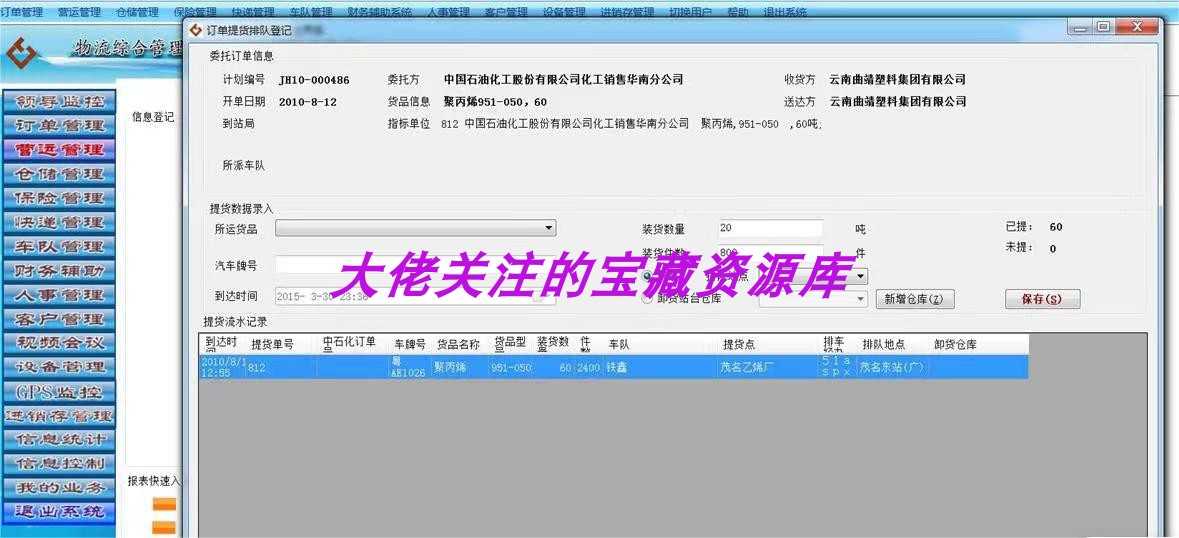Screen dimensions: 1179x538
Task: Open 人事管理 in the top menu bar
Action: point(448,12)
